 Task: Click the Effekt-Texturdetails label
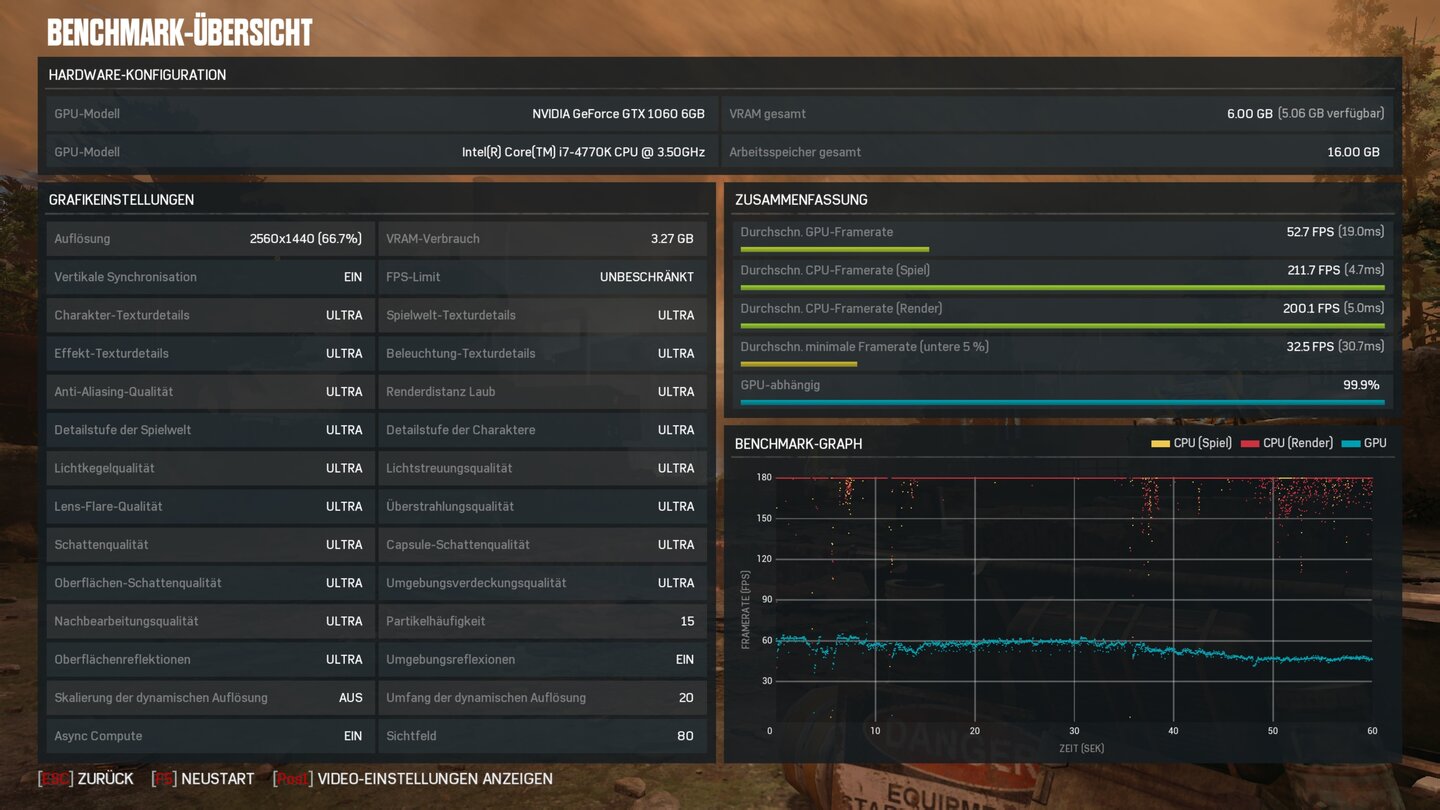click(111, 353)
